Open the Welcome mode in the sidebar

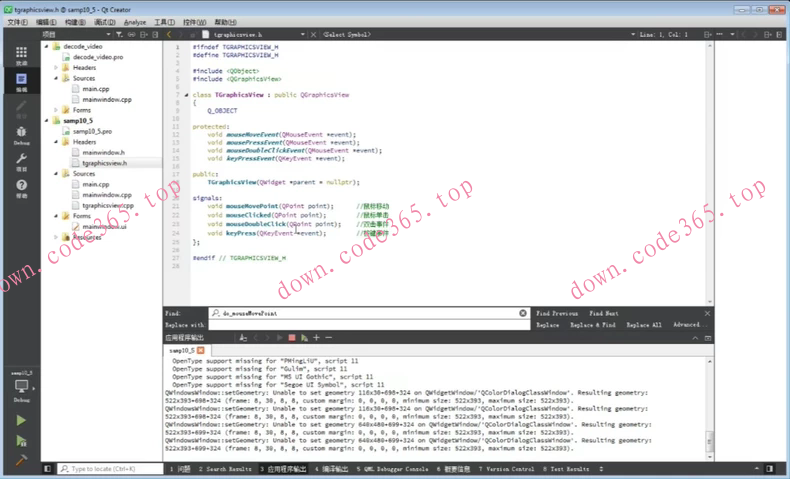[21, 56]
